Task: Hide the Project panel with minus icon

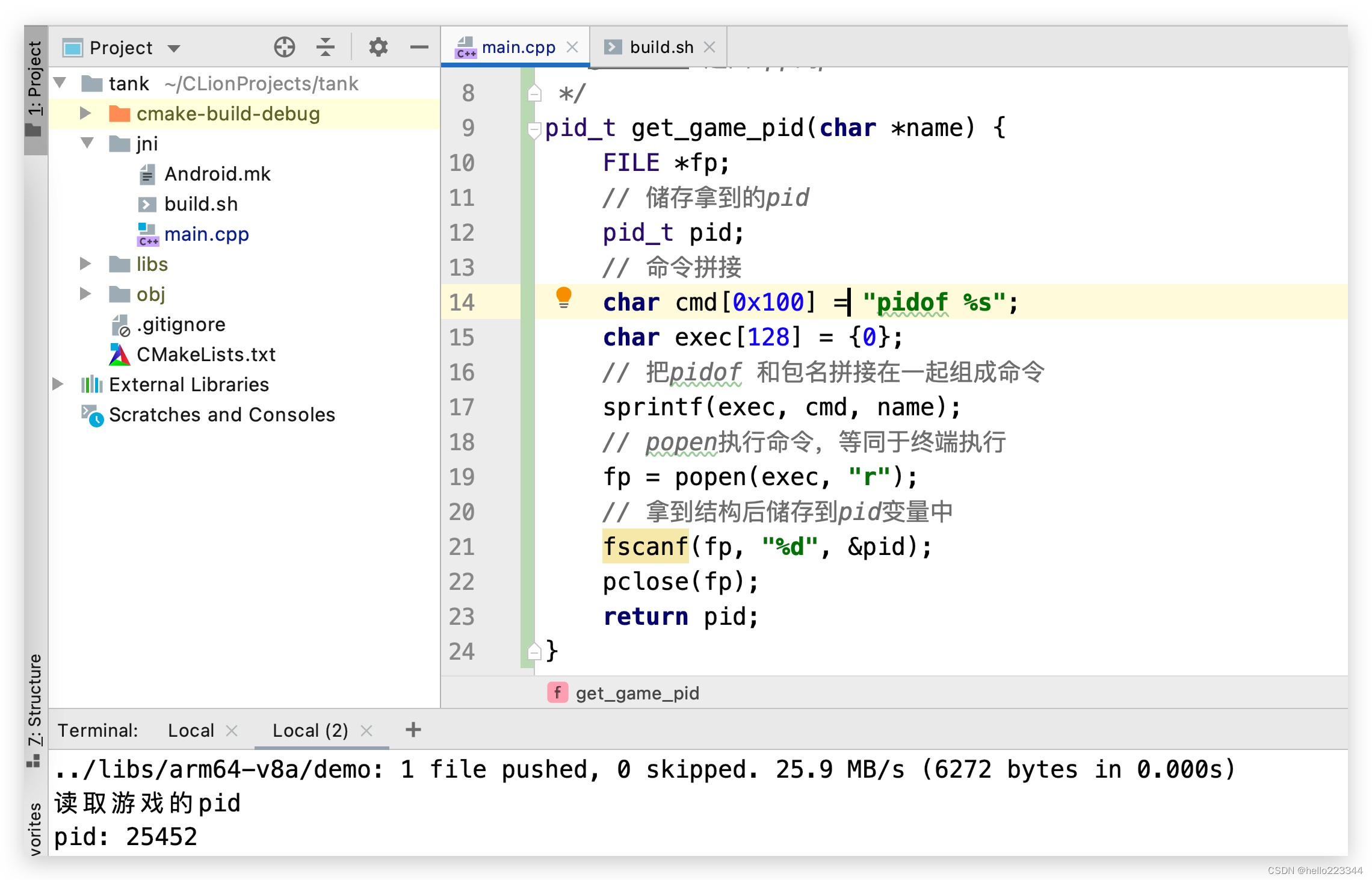Action: point(419,47)
